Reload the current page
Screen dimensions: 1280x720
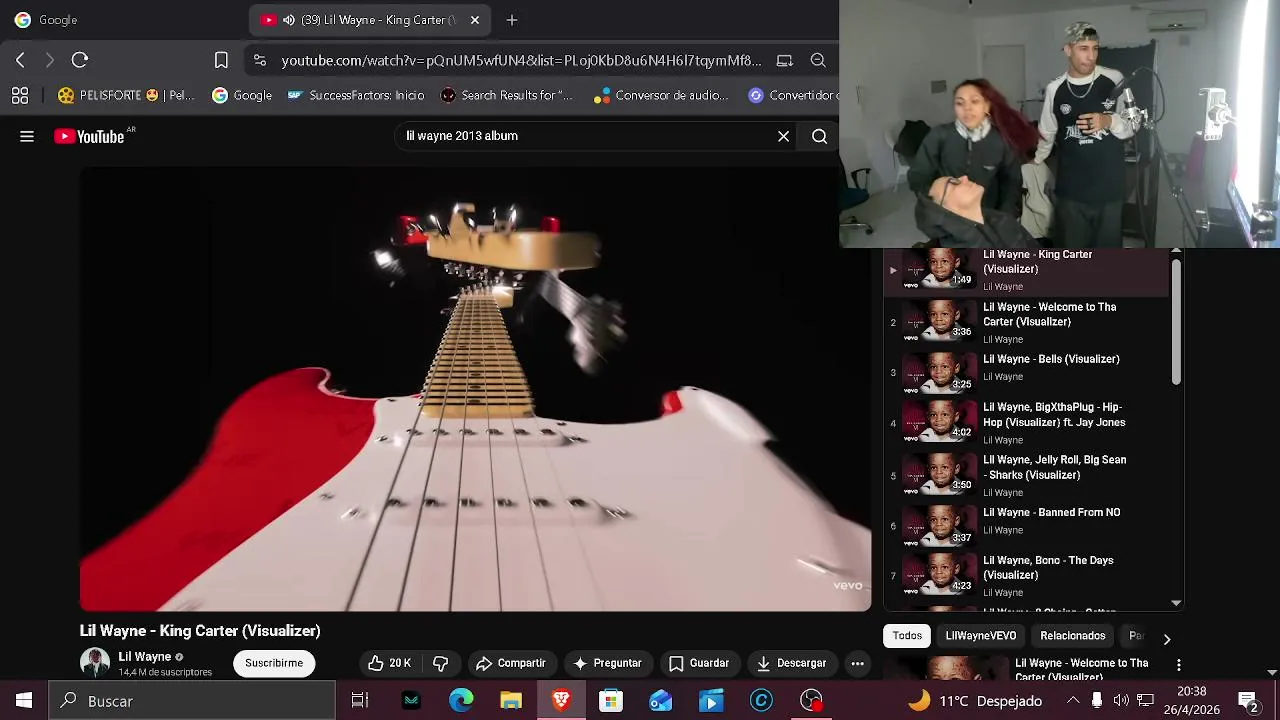80,60
